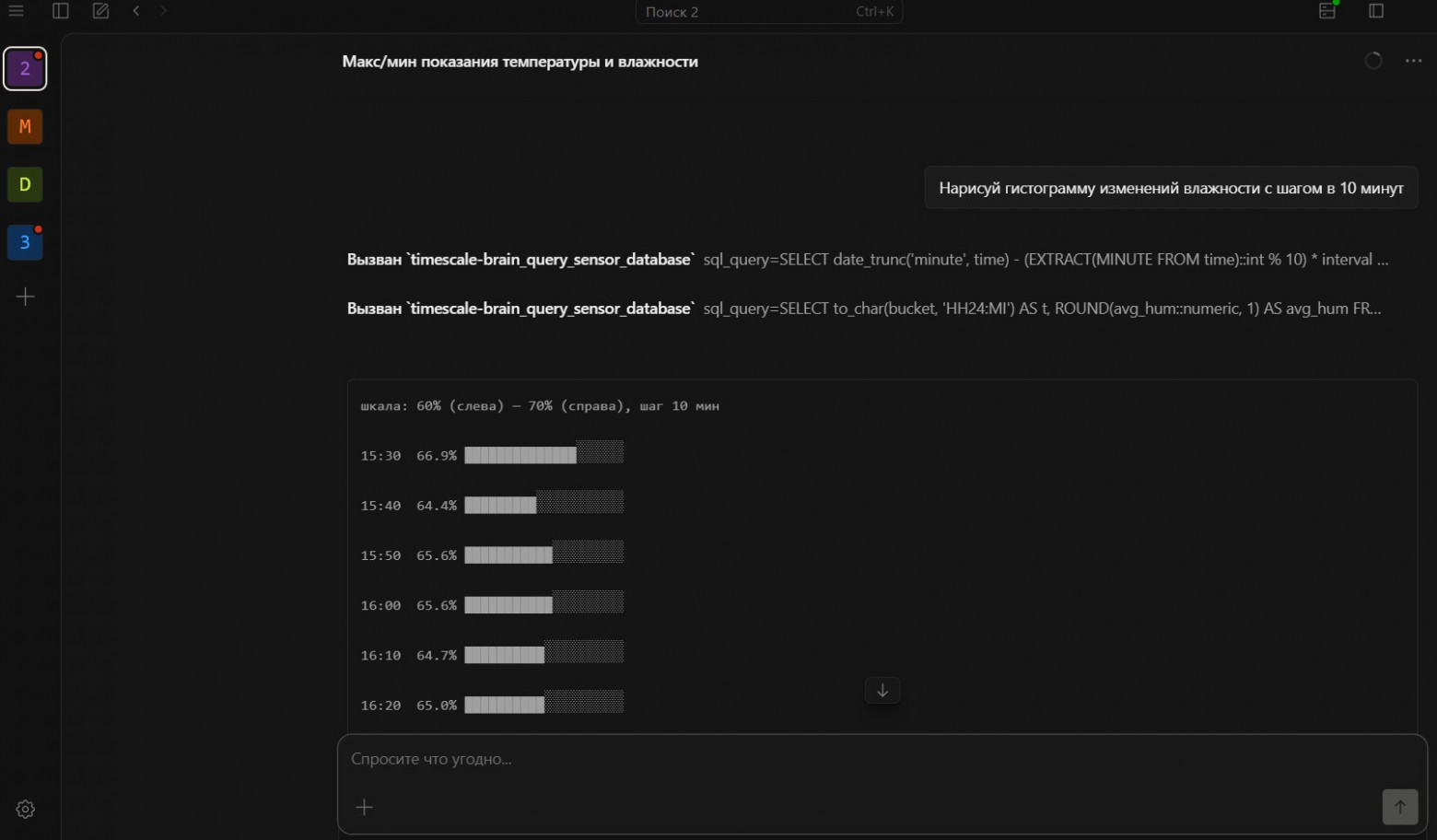The image size is (1437, 840).
Task: Expand first timescale-brain tool call with date_trunc query
Action: 868,260
